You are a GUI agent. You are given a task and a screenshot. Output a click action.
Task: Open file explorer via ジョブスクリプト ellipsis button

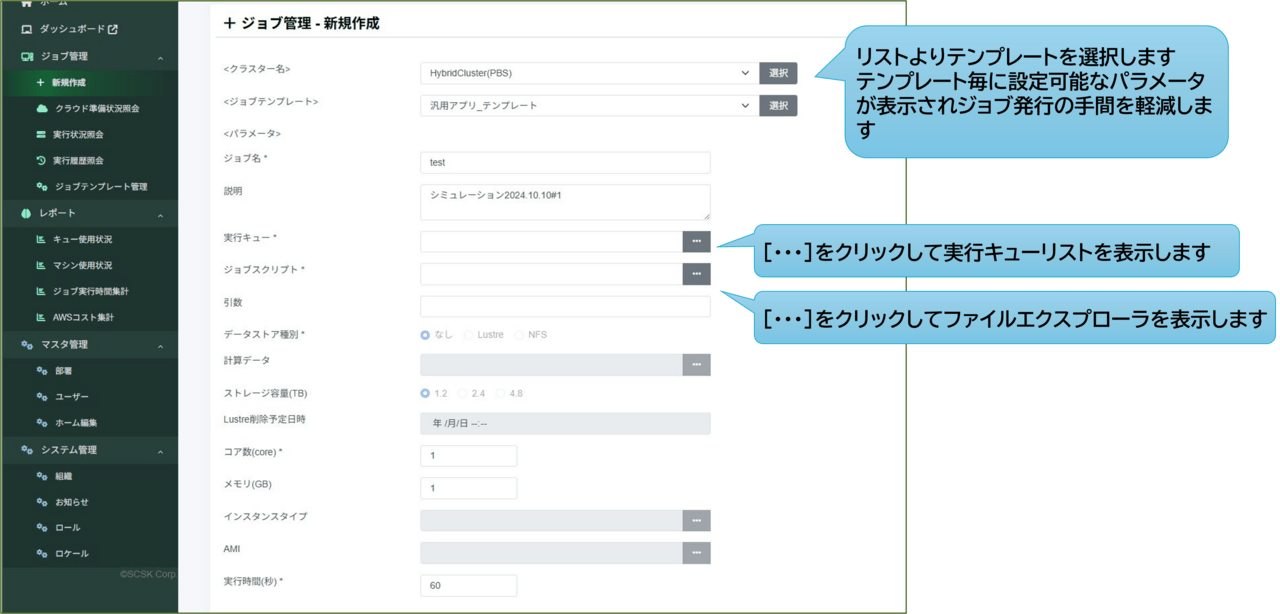[x=696, y=273]
